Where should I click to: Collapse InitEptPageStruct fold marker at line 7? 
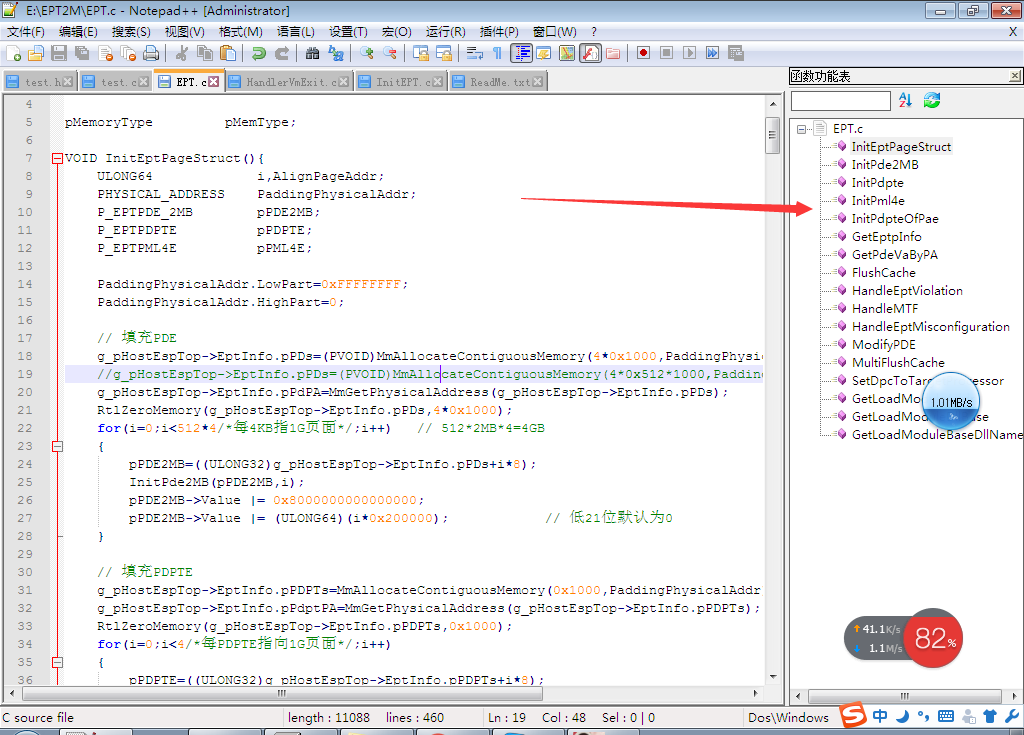coord(57,158)
